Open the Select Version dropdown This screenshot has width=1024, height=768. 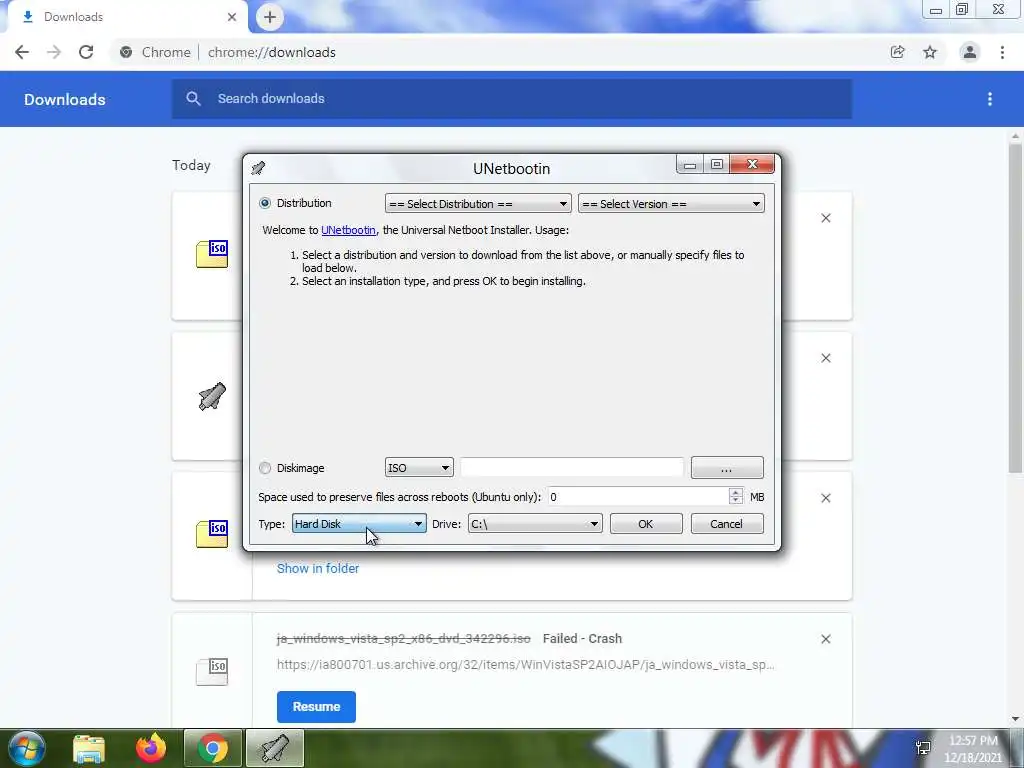[x=671, y=204]
